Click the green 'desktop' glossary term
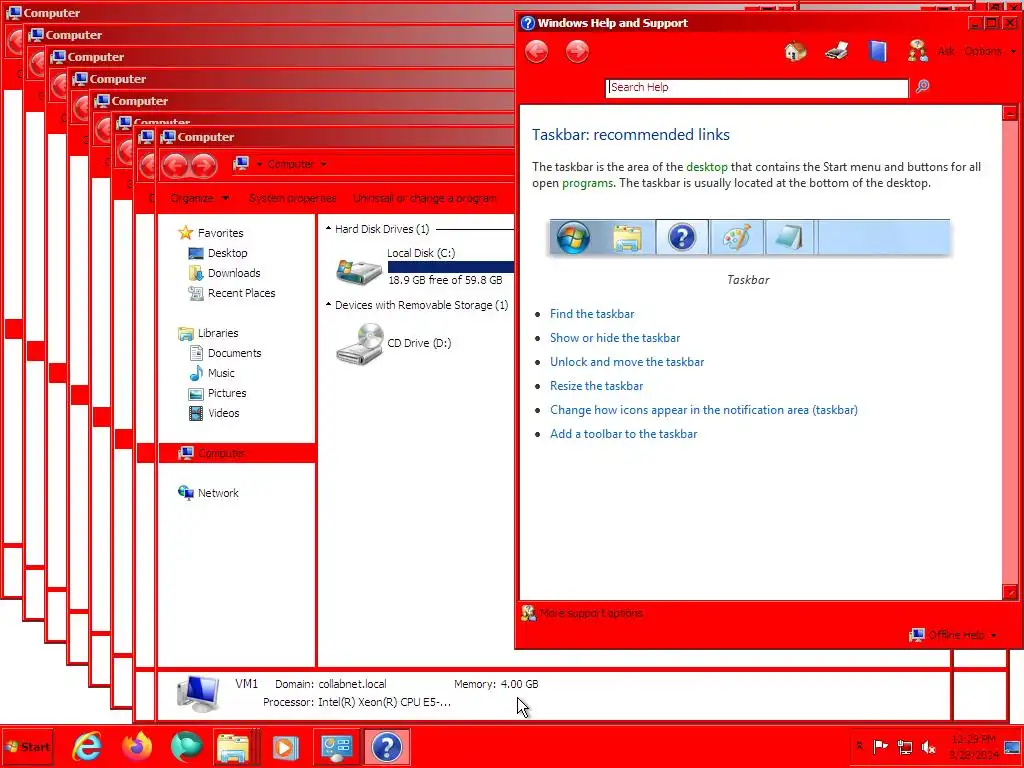 (707, 167)
